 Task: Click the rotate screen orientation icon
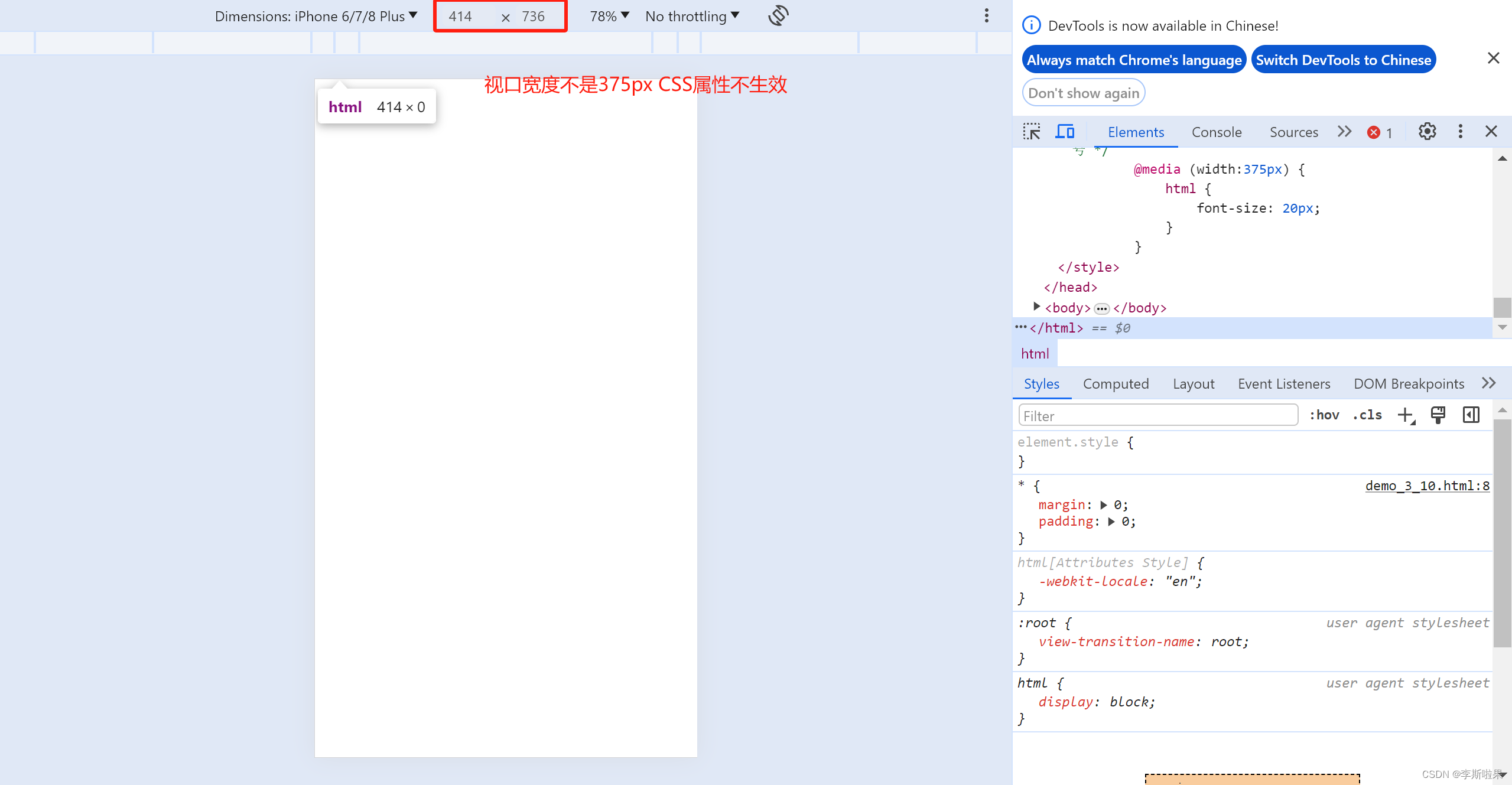pos(780,16)
